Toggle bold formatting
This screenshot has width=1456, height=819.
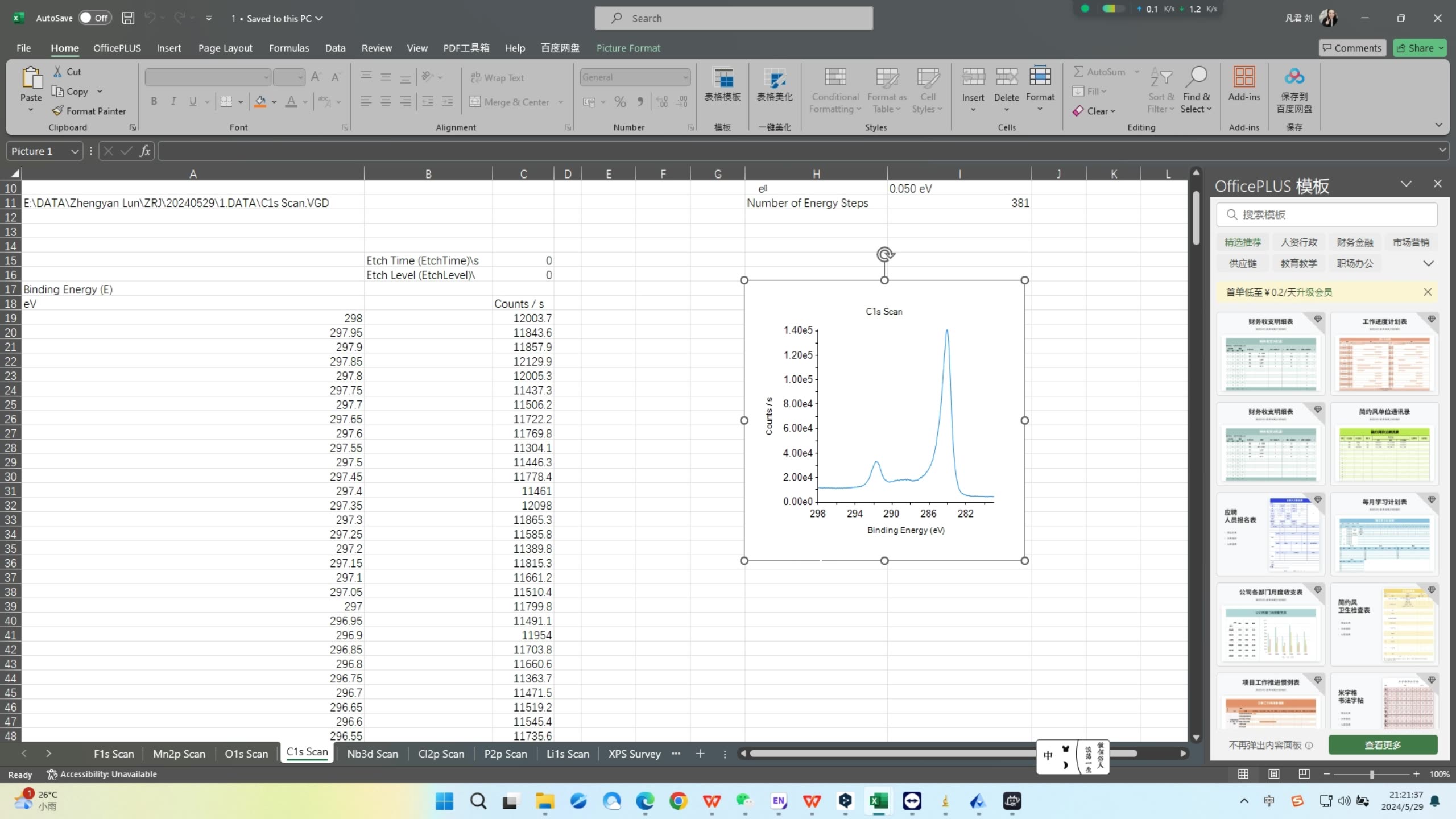154,101
